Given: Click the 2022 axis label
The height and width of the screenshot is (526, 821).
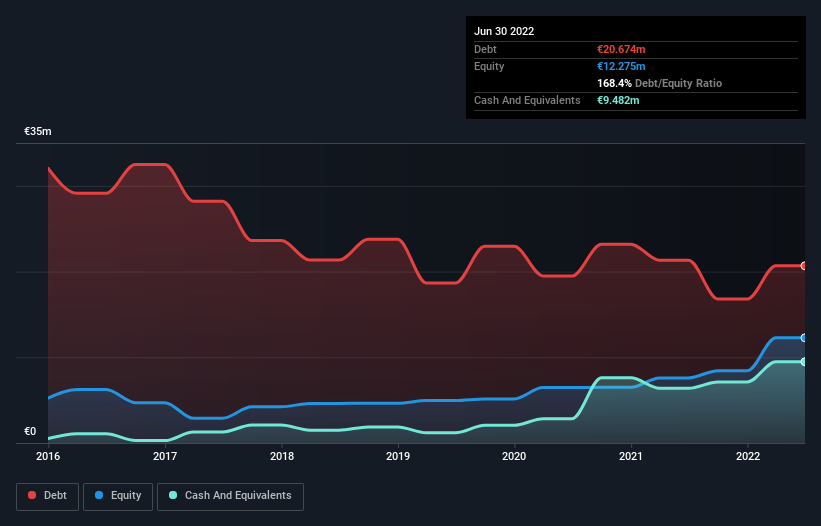Looking at the screenshot, I should pyautogui.click(x=748, y=456).
